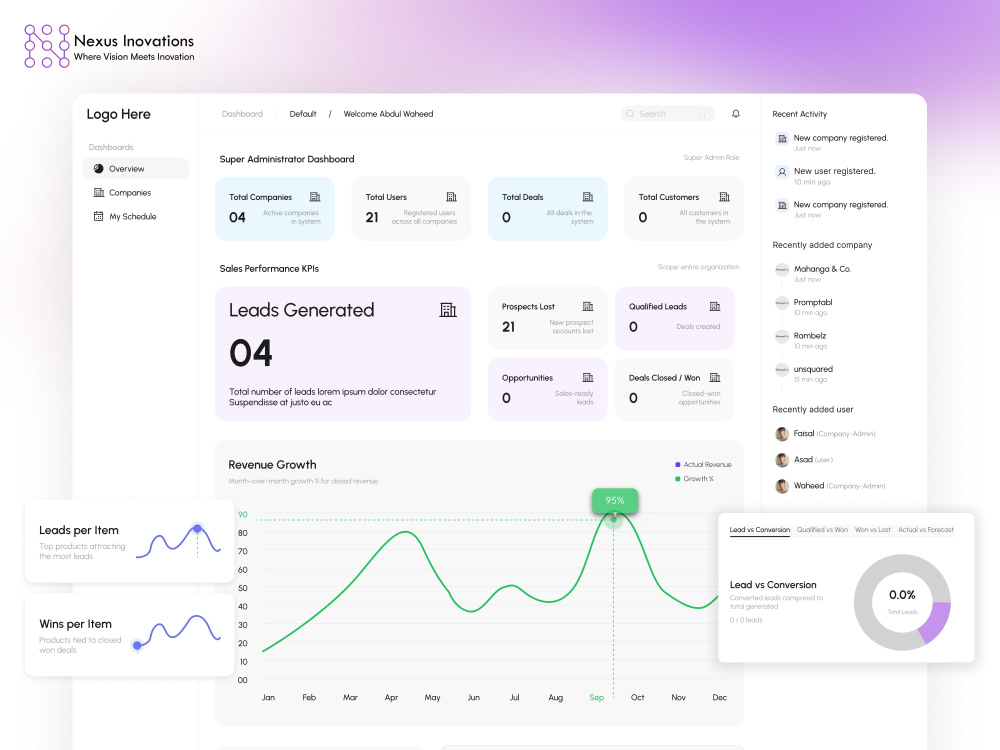Screen dimensions: 1000x750
Task: Click the Revenue Growth heading
Action: [x=272, y=465]
